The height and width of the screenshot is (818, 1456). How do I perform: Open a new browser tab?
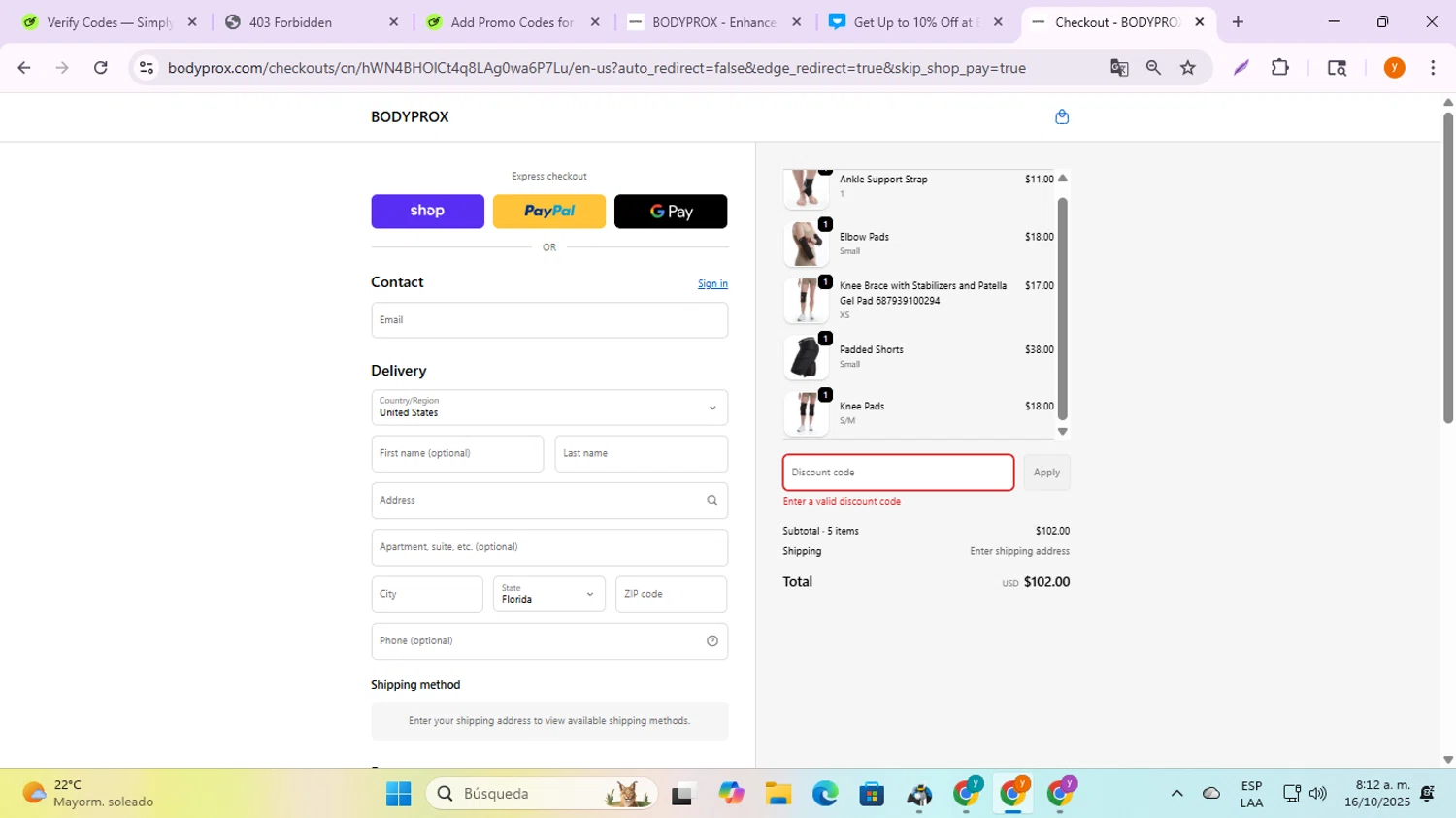(1238, 22)
